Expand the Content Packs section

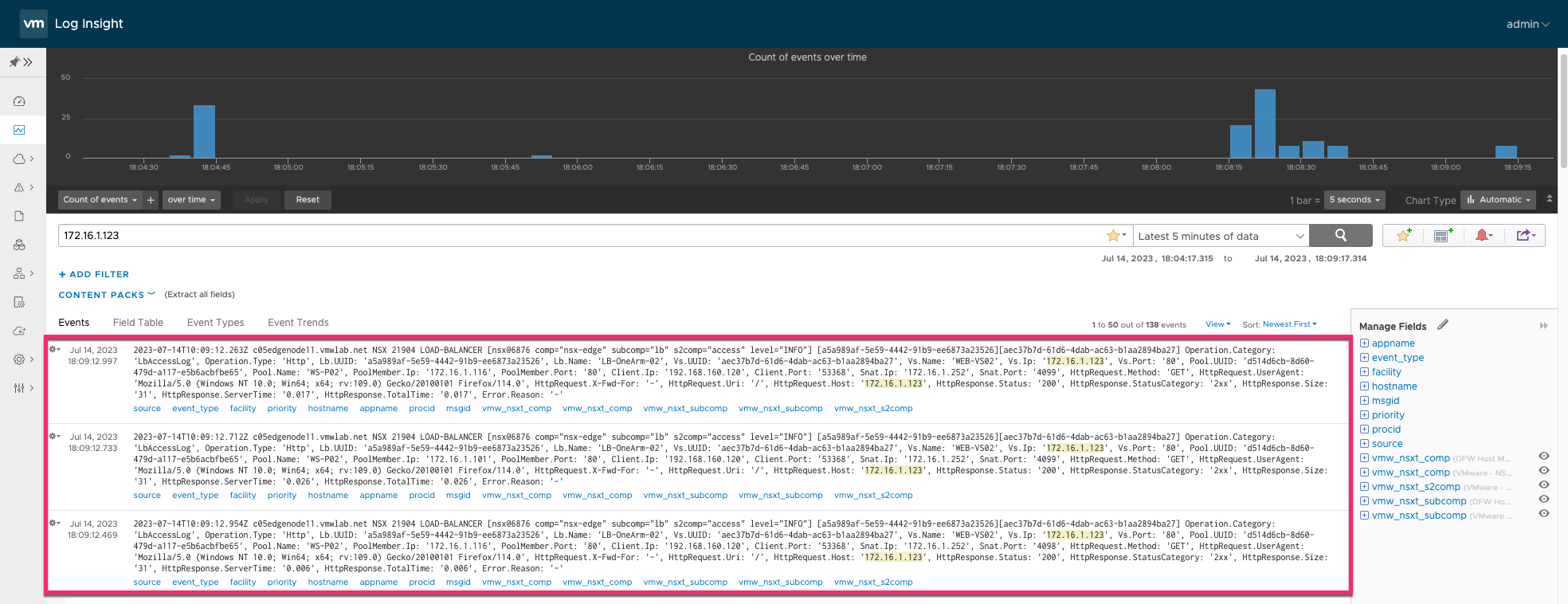coord(107,295)
